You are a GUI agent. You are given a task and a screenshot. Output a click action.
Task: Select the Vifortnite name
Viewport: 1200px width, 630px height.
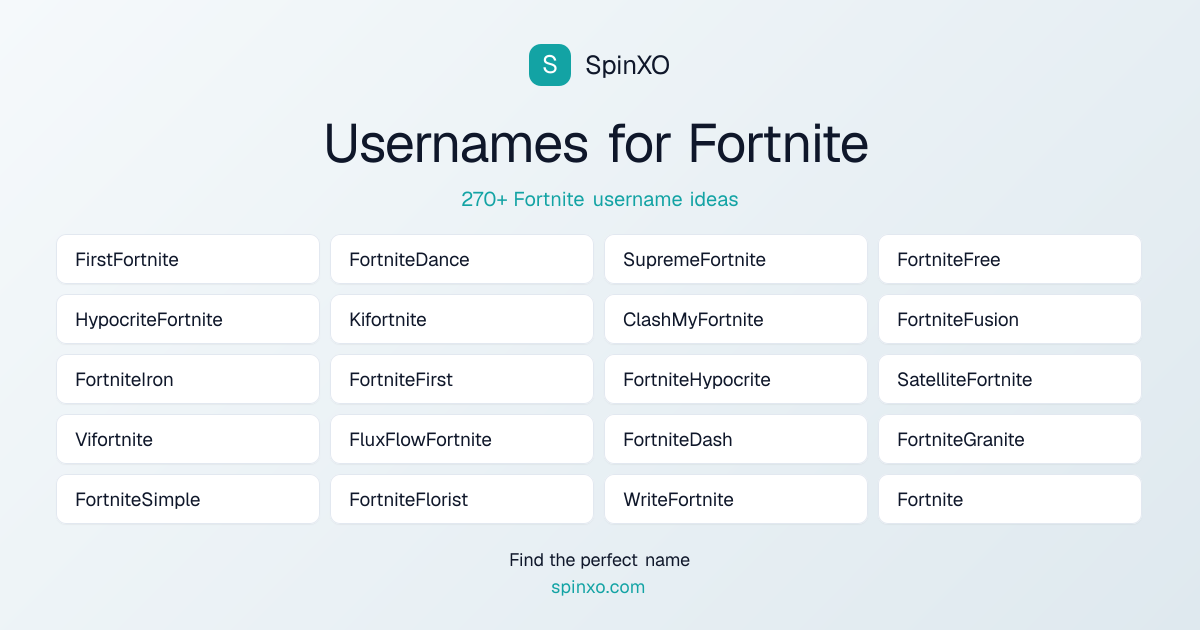[x=188, y=439]
